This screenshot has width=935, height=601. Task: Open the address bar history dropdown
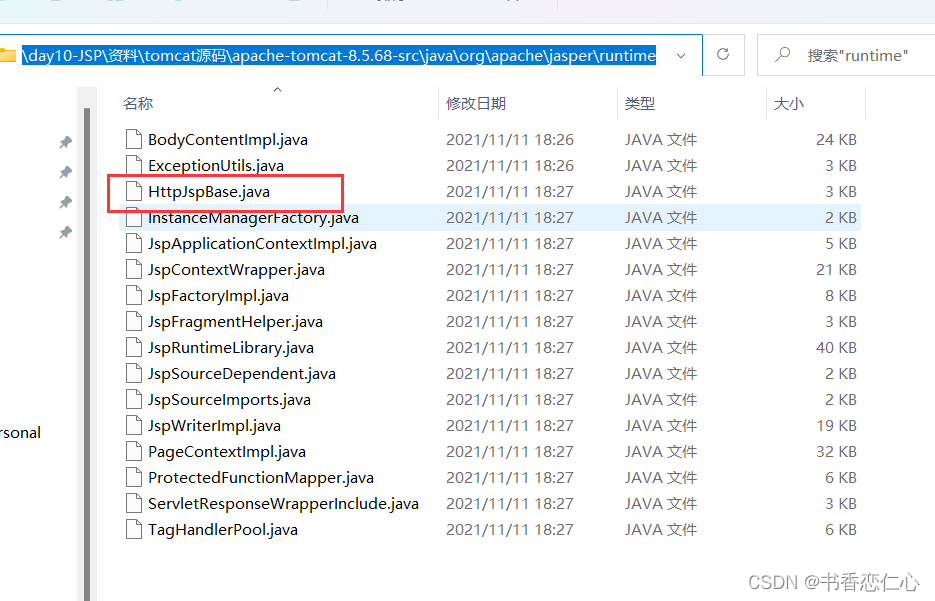point(680,55)
